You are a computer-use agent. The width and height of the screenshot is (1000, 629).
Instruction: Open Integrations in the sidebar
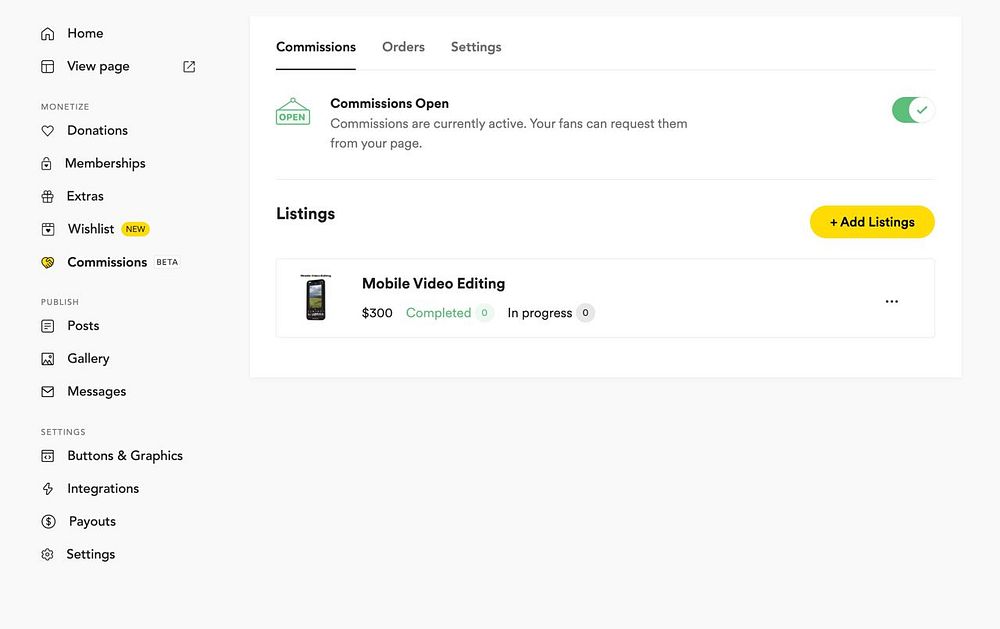(103, 489)
